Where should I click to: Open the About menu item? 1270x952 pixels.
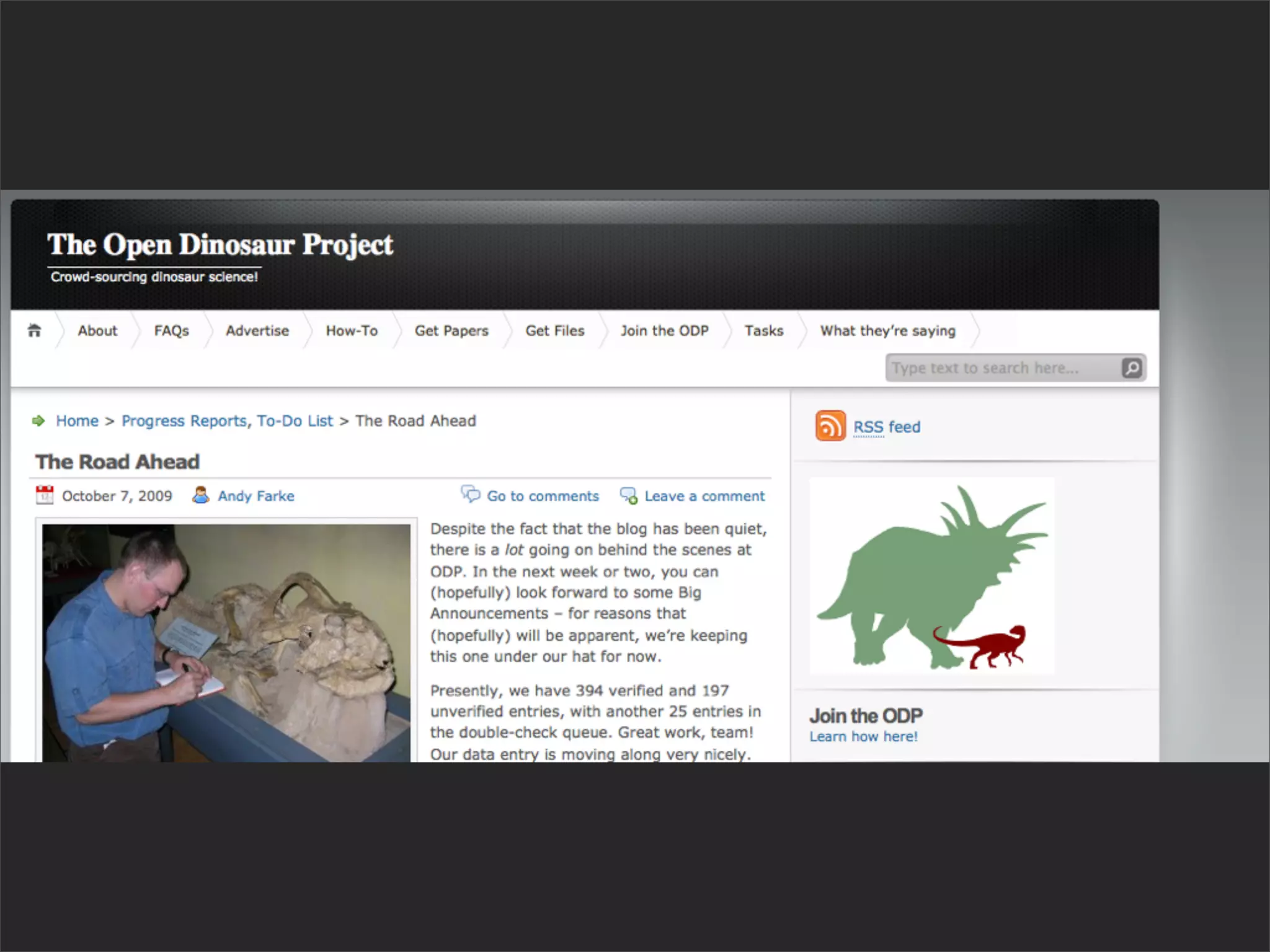click(x=97, y=330)
